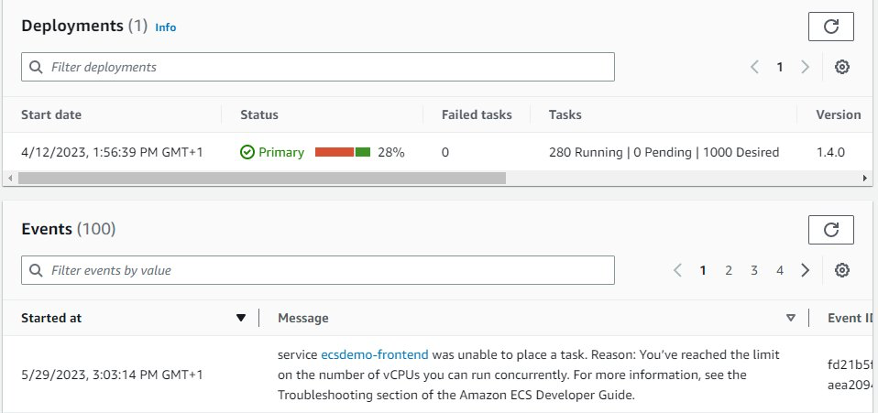
Task: Click version 1.4.0 cell
Action: click(830, 152)
